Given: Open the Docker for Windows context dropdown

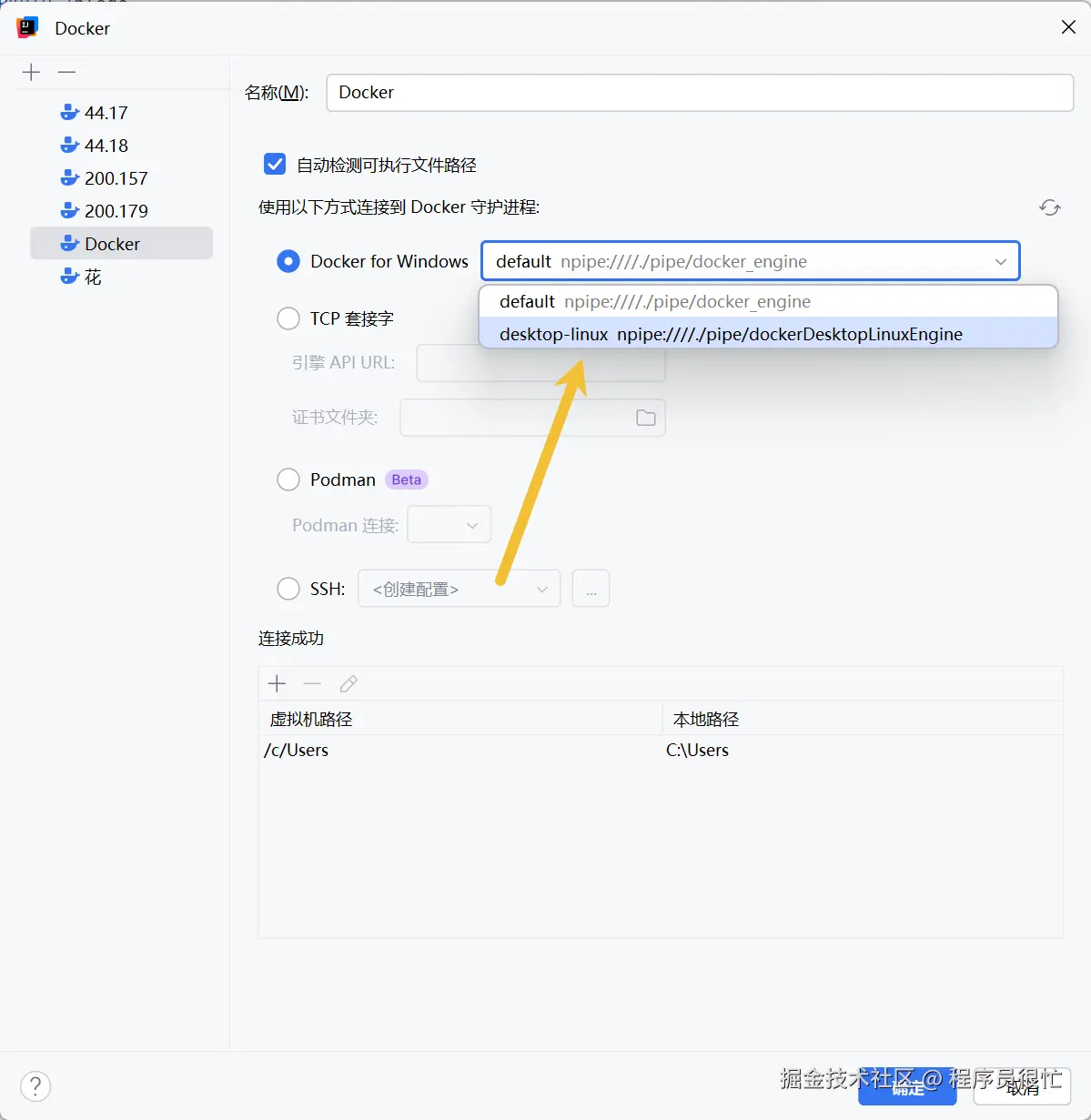Looking at the screenshot, I should [751, 261].
